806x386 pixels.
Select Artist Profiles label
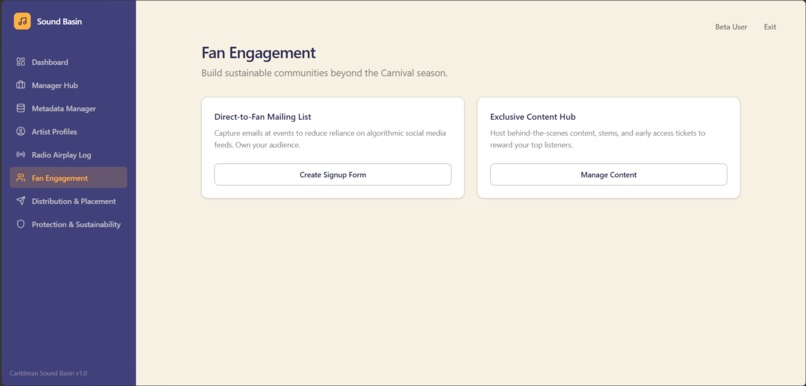(54, 132)
